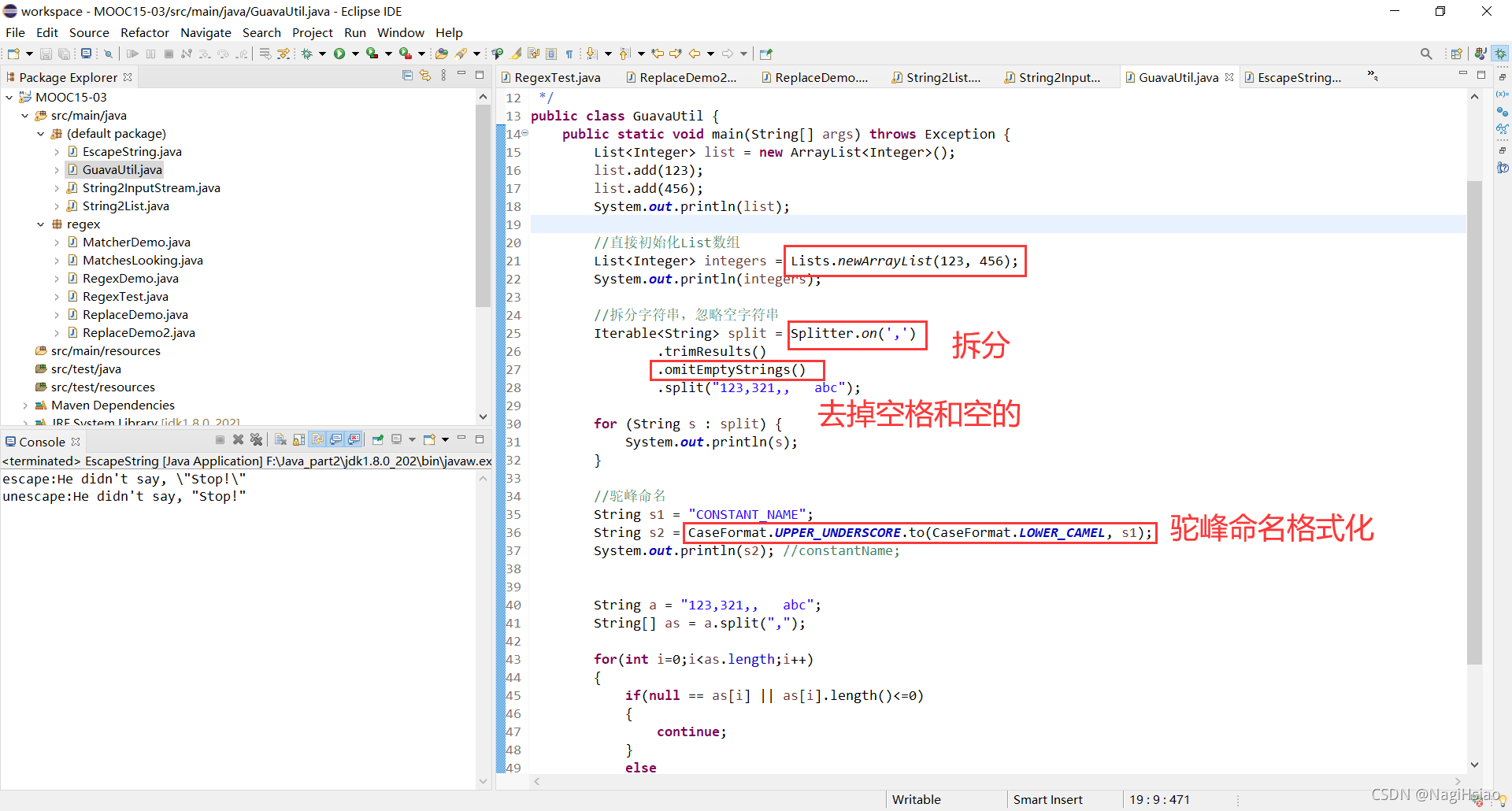Switch to EscapeString editor tab
The width and height of the screenshot is (1512, 811).
[1299, 77]
